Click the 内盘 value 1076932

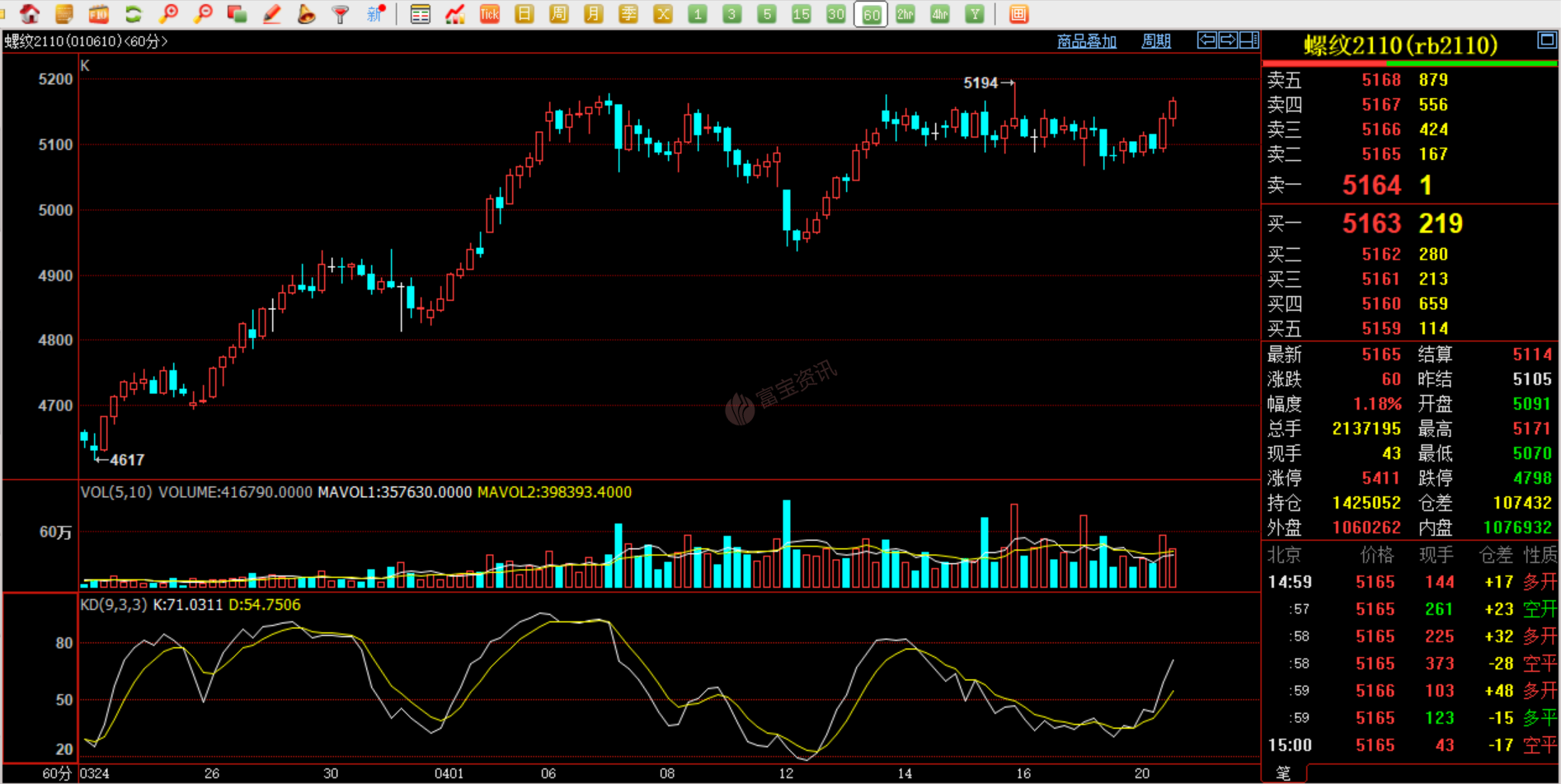click(1517, 528)
